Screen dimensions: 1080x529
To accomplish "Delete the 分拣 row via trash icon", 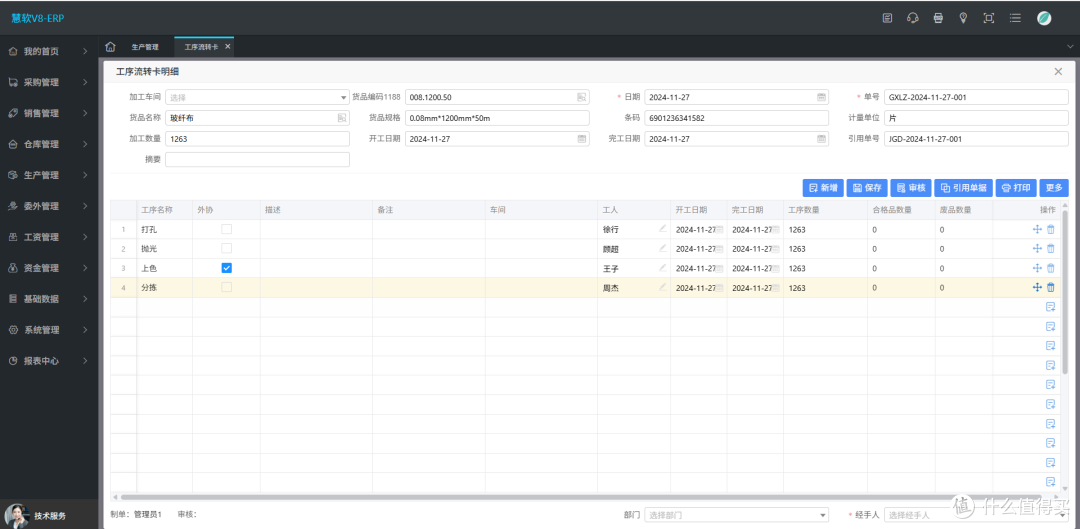I will (x=1051, y=287).
